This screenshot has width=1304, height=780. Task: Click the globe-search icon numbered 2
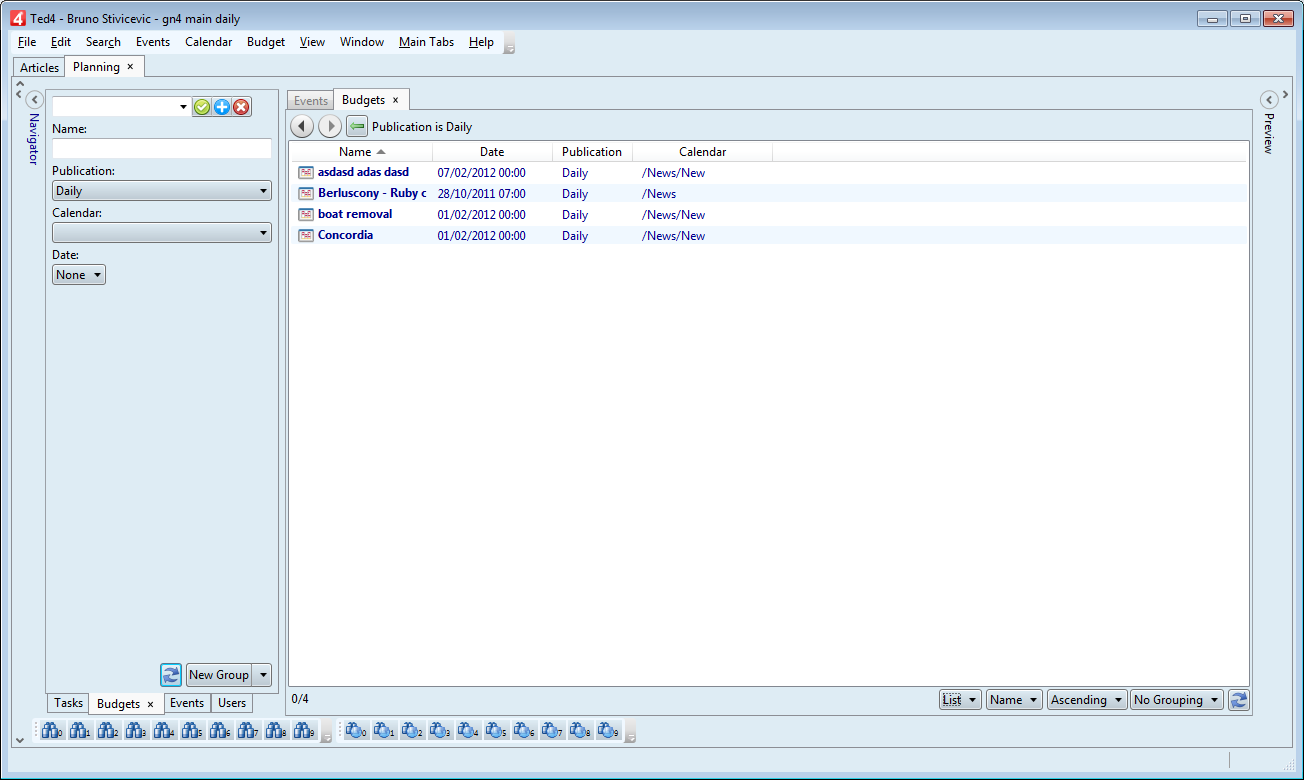click(412, 731)
